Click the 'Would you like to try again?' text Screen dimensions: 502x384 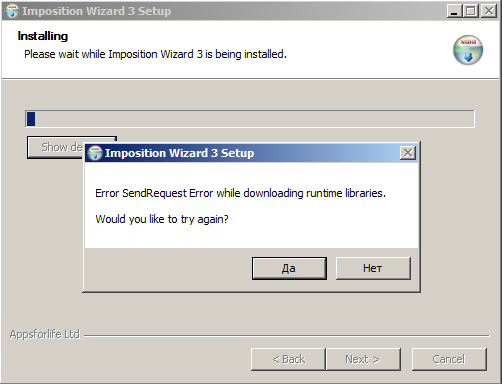coord(162,219)
